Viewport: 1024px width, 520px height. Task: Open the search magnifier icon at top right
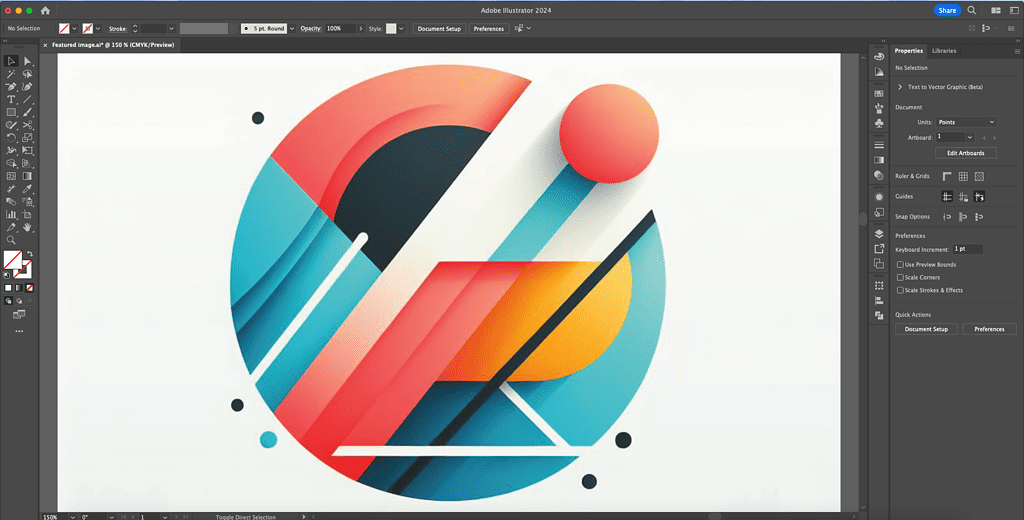click(x=971, y=10)
